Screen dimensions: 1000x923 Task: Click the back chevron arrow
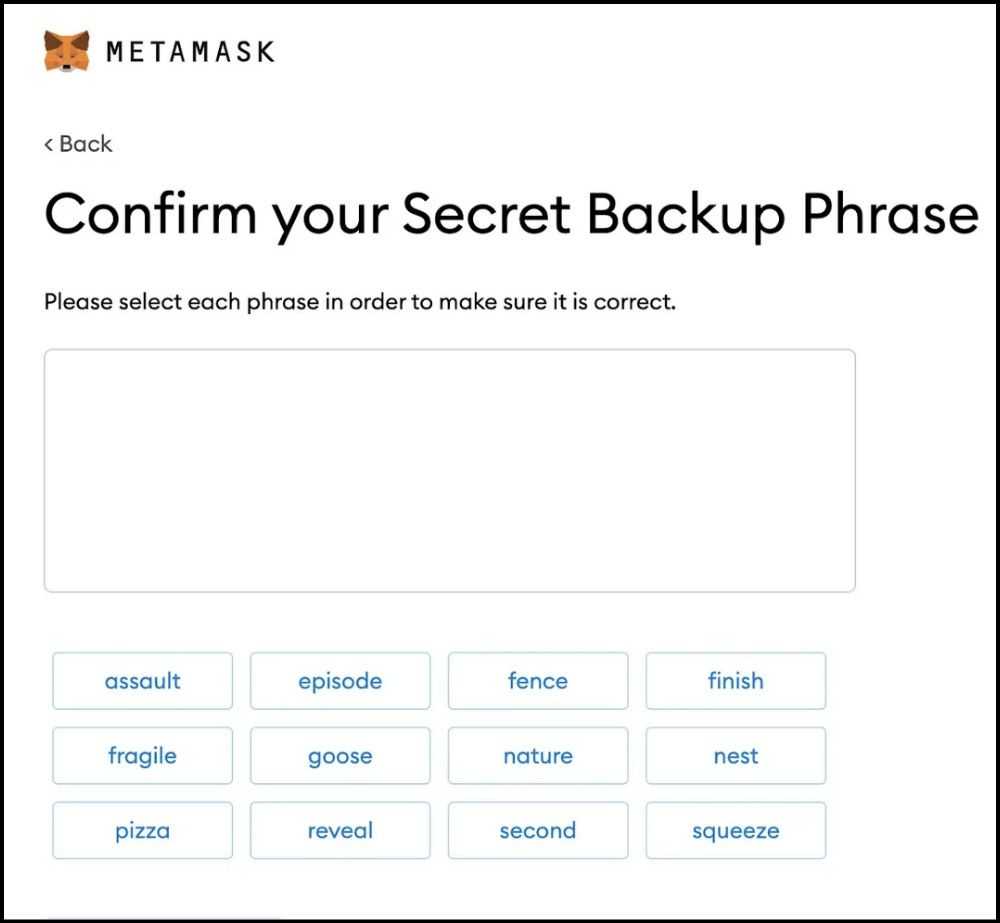tap(48, 144)
